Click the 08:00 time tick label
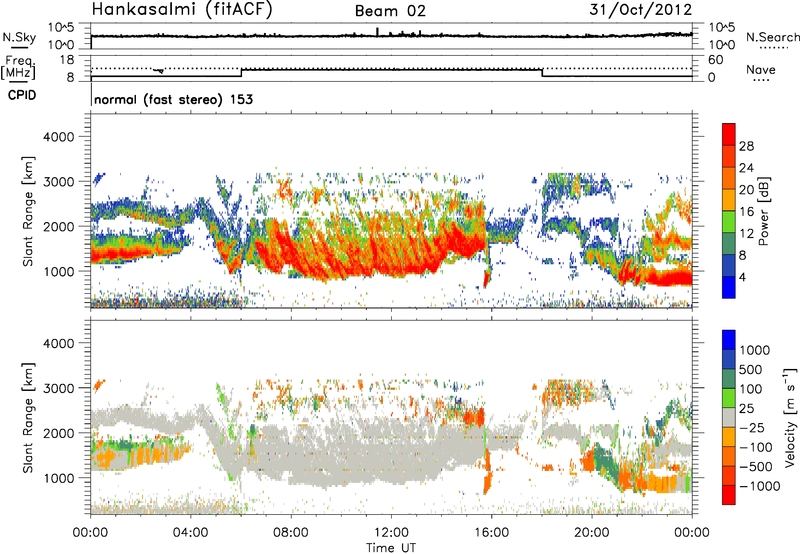 pyautogui.click(x=291, y=533)
